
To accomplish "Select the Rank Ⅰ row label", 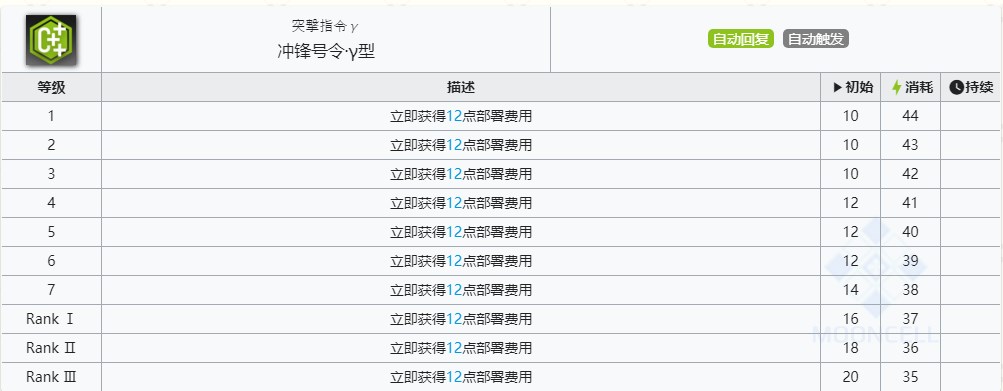I will [51, 319].
